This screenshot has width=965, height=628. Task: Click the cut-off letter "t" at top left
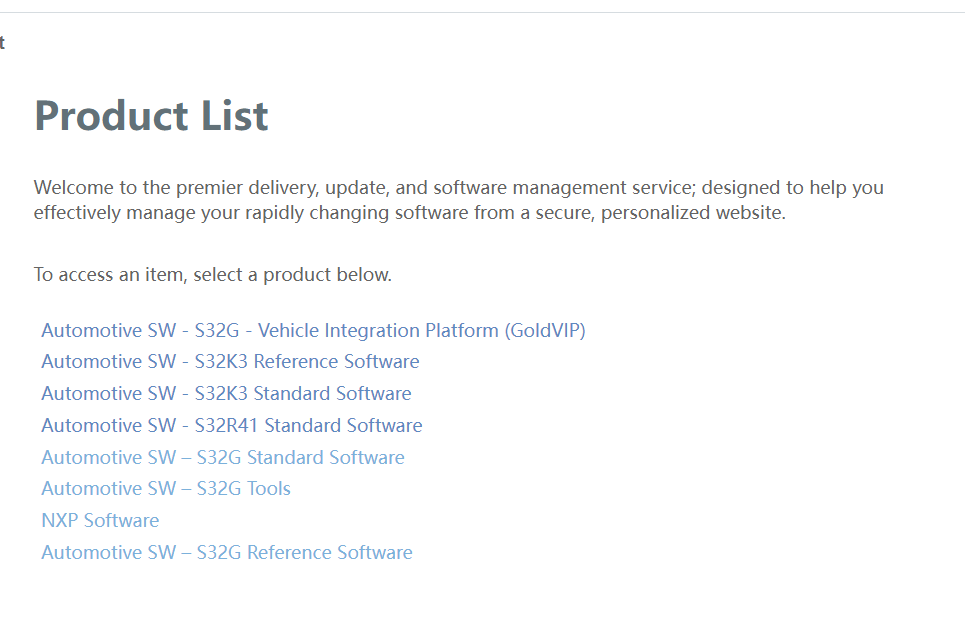click(2, 42)
